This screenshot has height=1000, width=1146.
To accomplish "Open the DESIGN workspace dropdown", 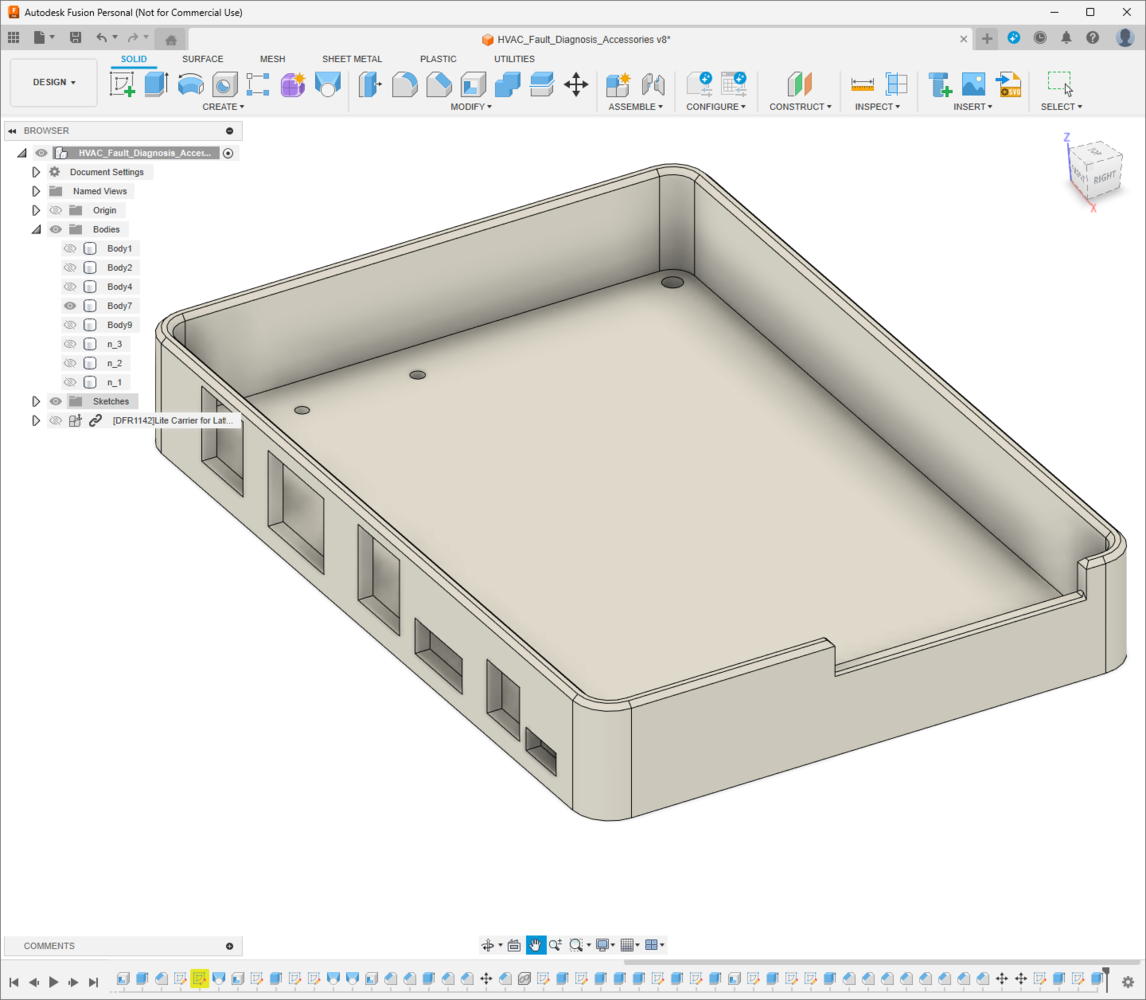I will point(54,83).
